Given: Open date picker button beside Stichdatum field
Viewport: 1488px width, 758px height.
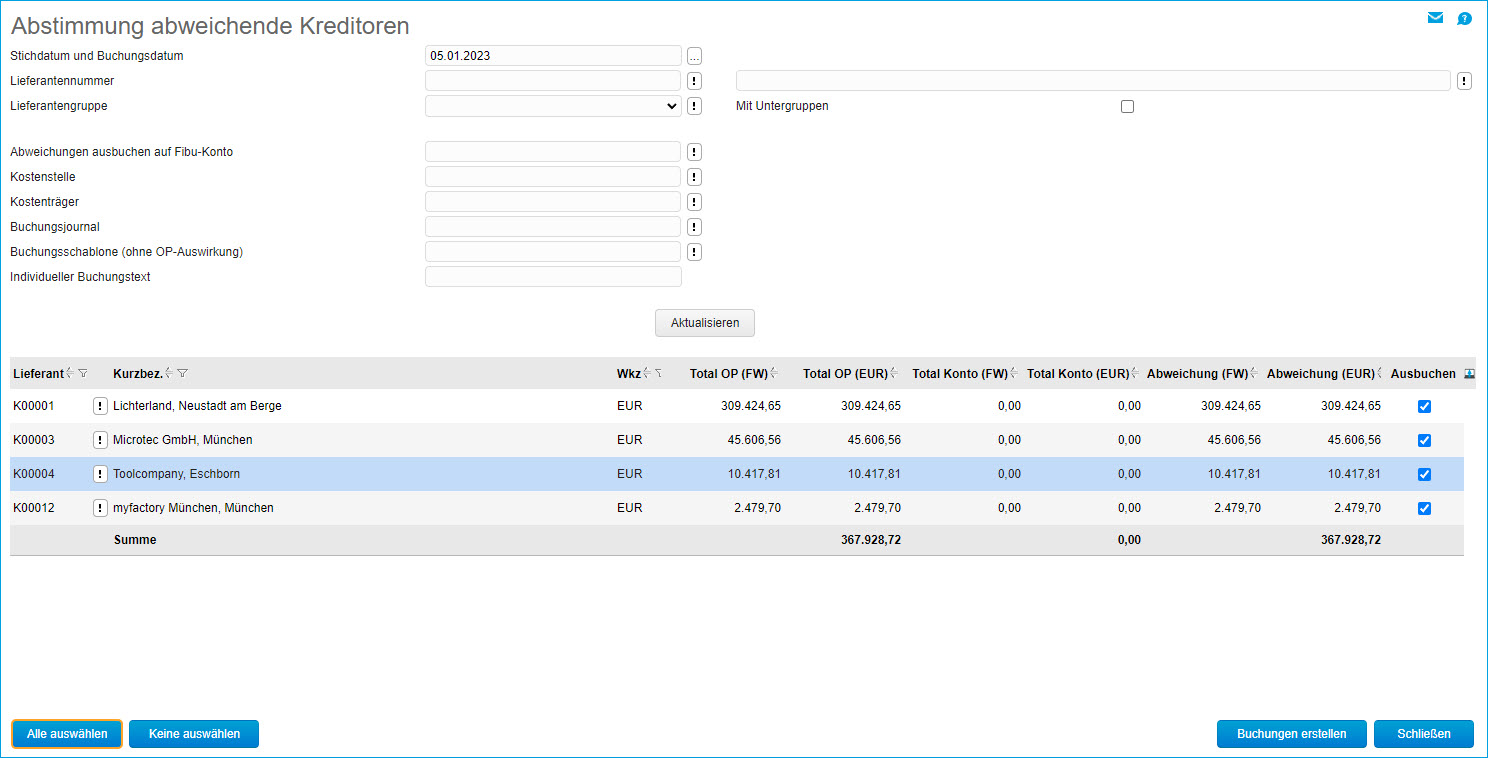Looking at the screenshot, I should [x=695, y=56].
